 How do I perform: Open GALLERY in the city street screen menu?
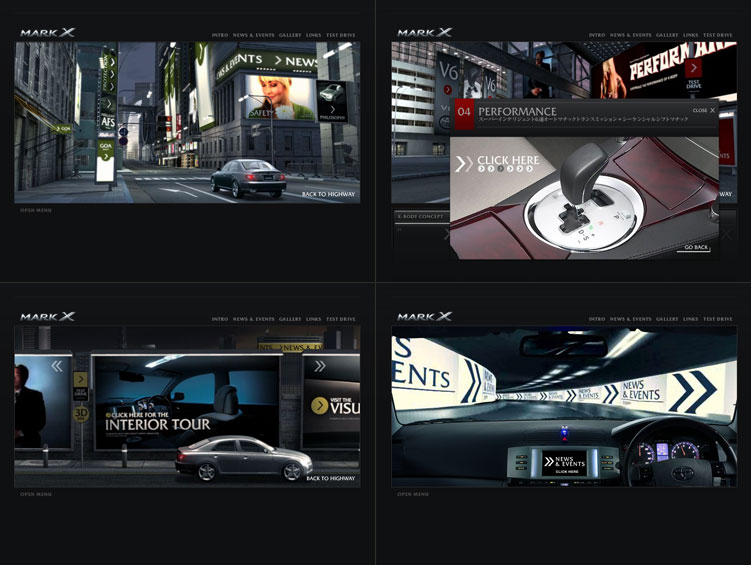coord(290,35)
